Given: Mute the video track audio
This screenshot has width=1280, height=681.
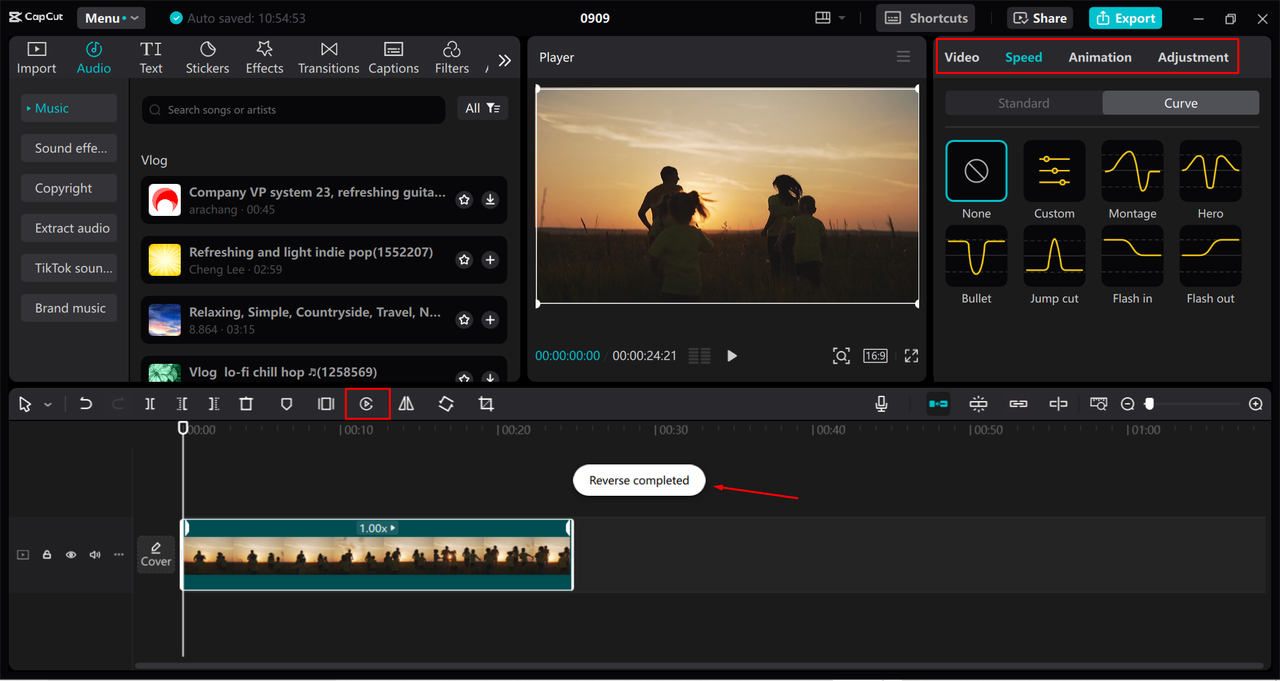Looking at the screenshot, I should pos(94,554).
